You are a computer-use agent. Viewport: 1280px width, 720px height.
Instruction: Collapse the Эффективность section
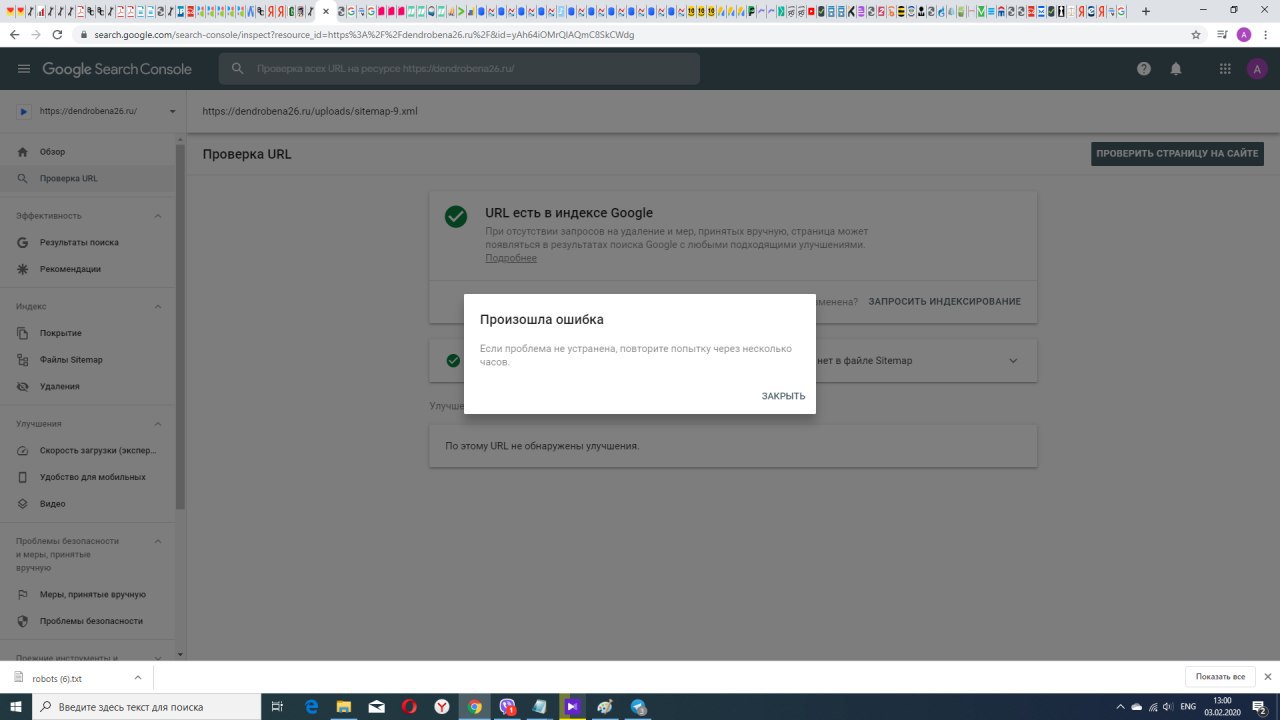[x=157, y=216]
